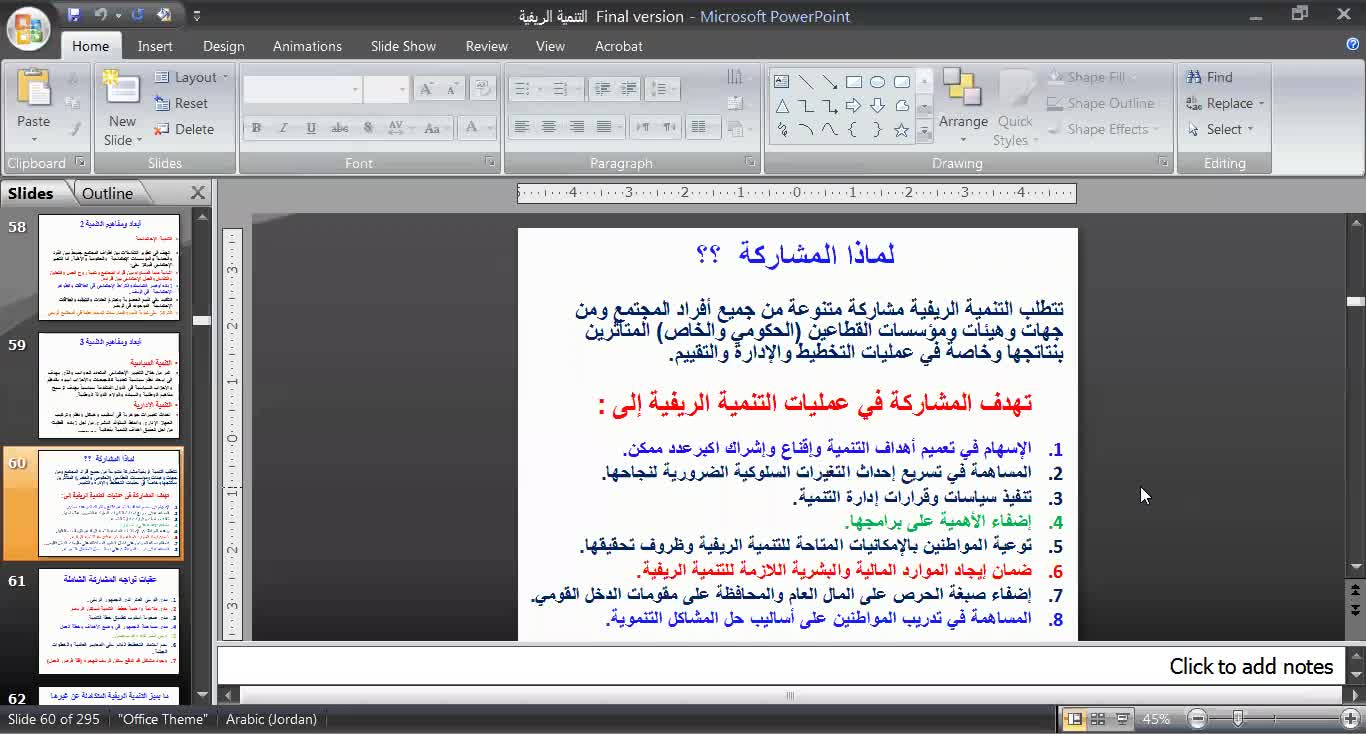This screenshot has width=1366, height=734.
Task: Close the Slides pane with X
Action: tap(198, 193)
